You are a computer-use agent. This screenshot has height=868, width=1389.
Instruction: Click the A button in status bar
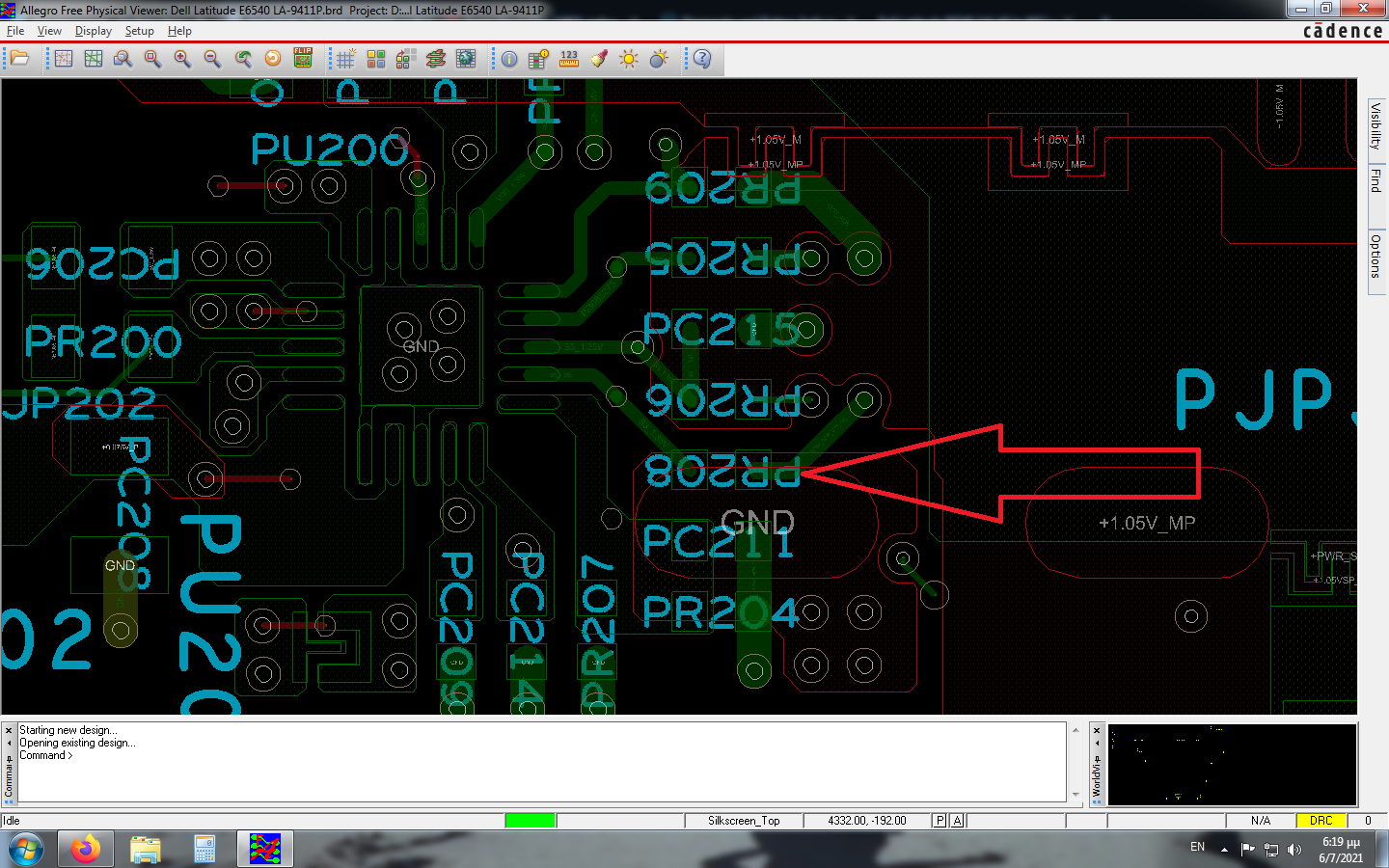[x=957, y=821]
